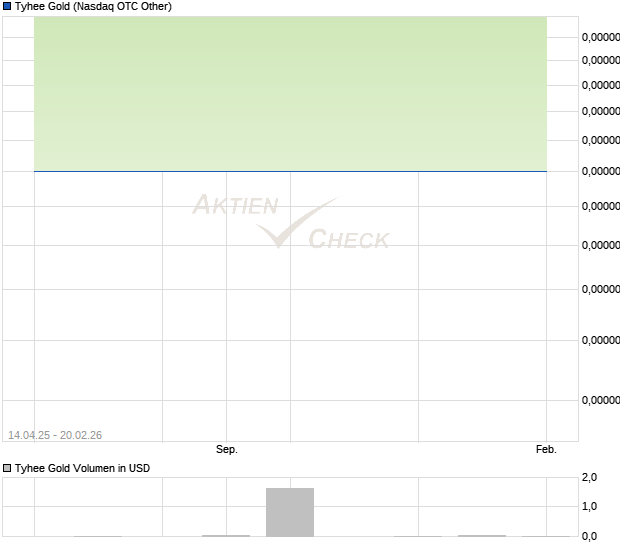
Task: Click the gray Volumen legend swatch
Action: point(7,468)
